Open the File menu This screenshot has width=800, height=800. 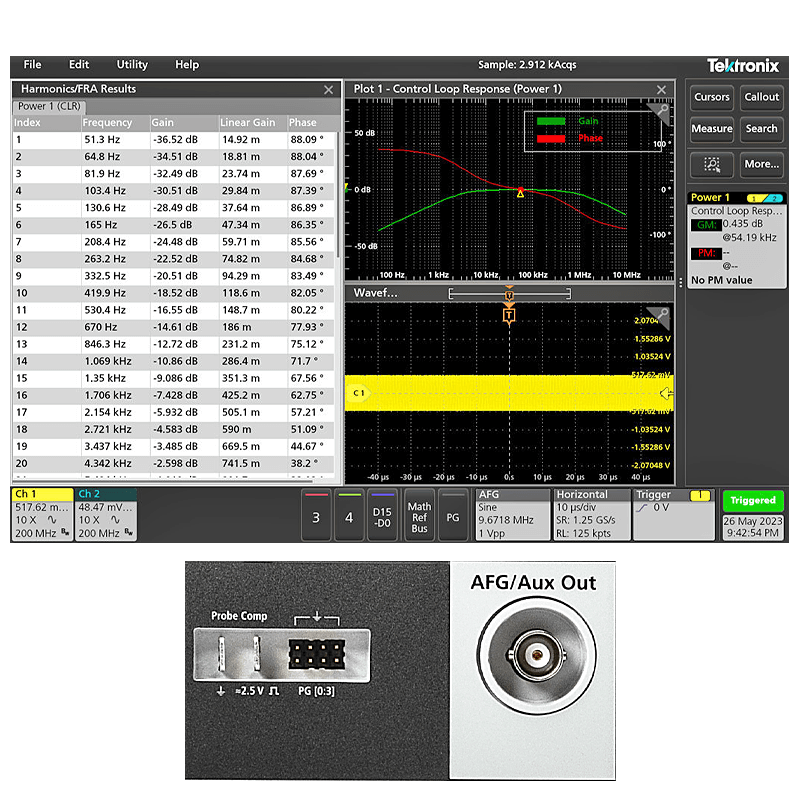click(x=32, y=64)
